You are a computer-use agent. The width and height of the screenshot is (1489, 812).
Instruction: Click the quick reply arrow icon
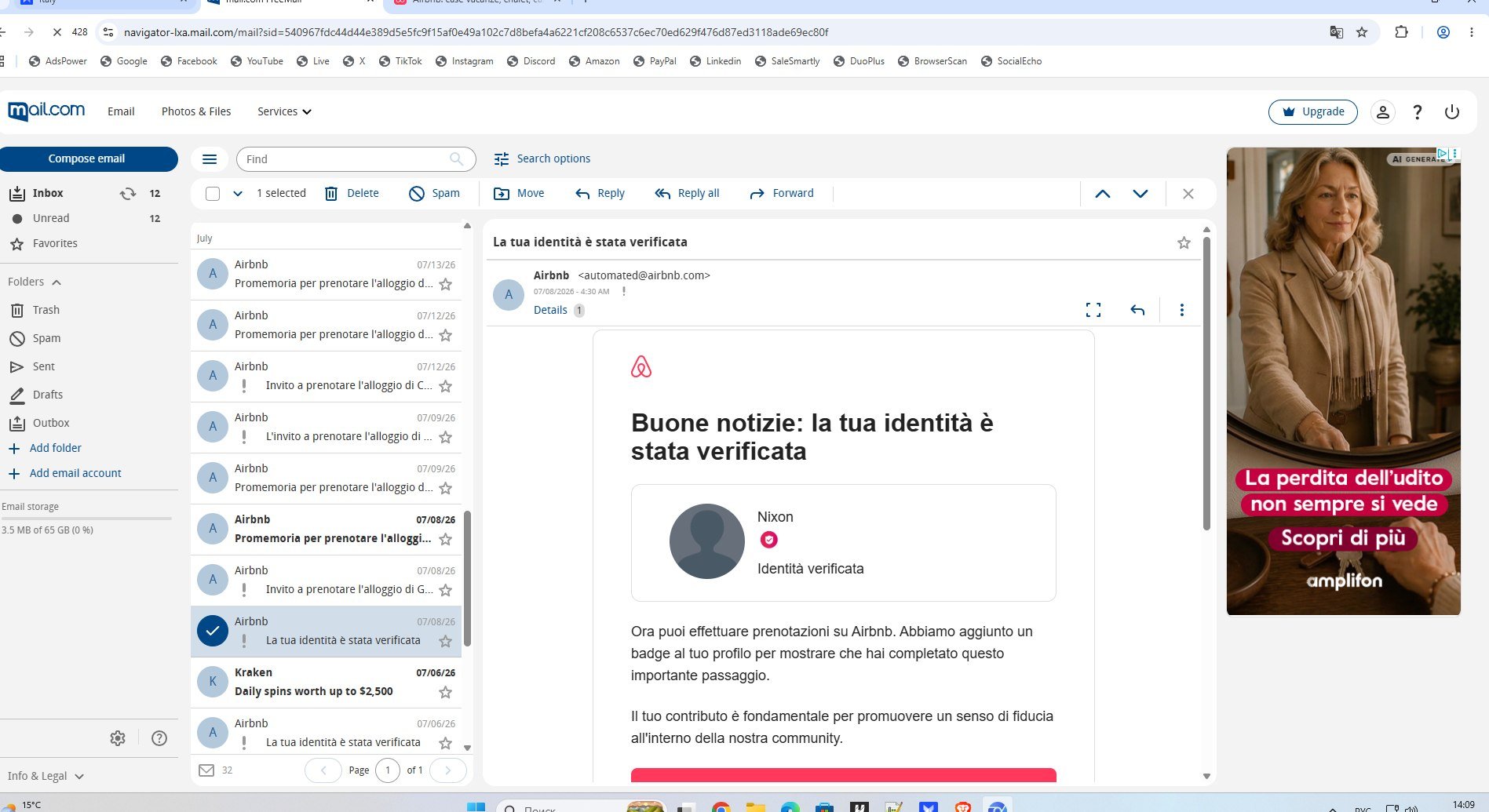coord(1137,310)
